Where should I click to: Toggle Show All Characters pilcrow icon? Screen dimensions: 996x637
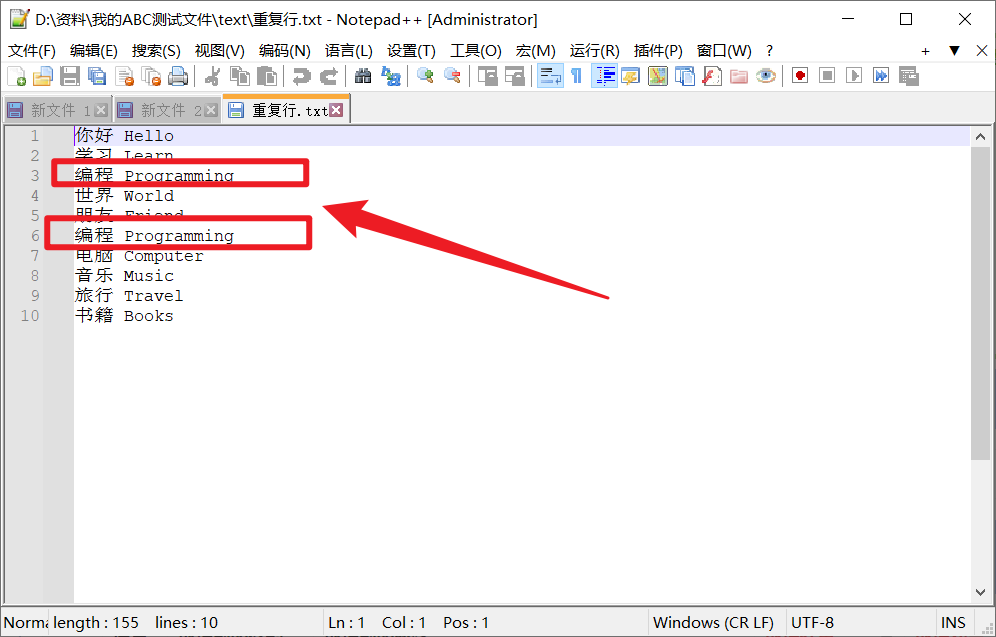click(576, 76)
